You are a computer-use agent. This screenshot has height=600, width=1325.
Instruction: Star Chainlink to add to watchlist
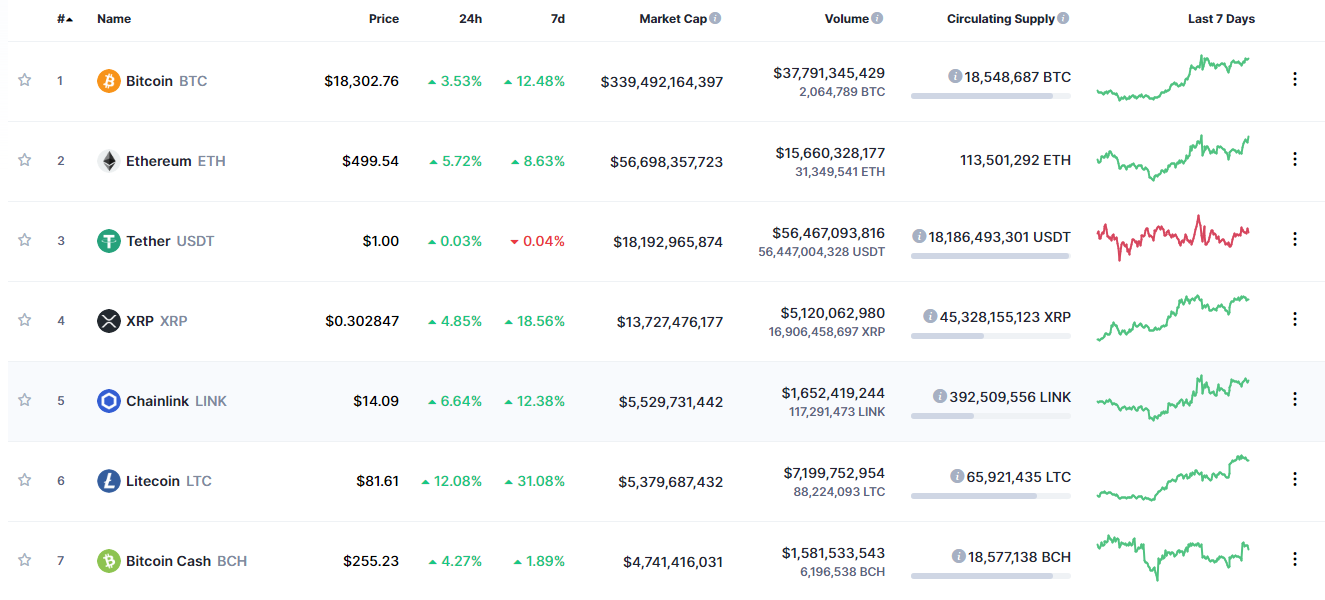coord(24,400)
